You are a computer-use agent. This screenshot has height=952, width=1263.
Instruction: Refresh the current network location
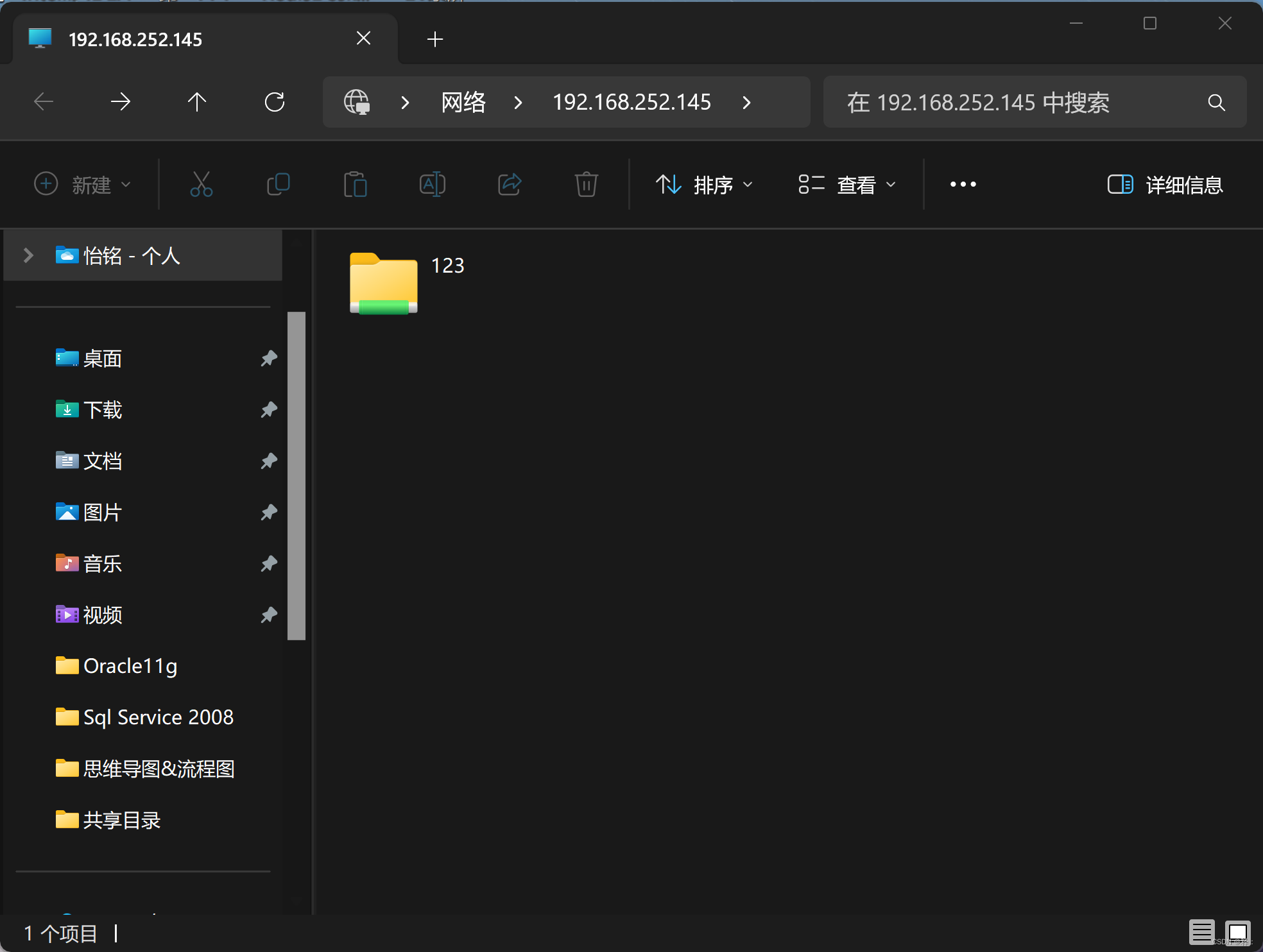tap(275, 101)
